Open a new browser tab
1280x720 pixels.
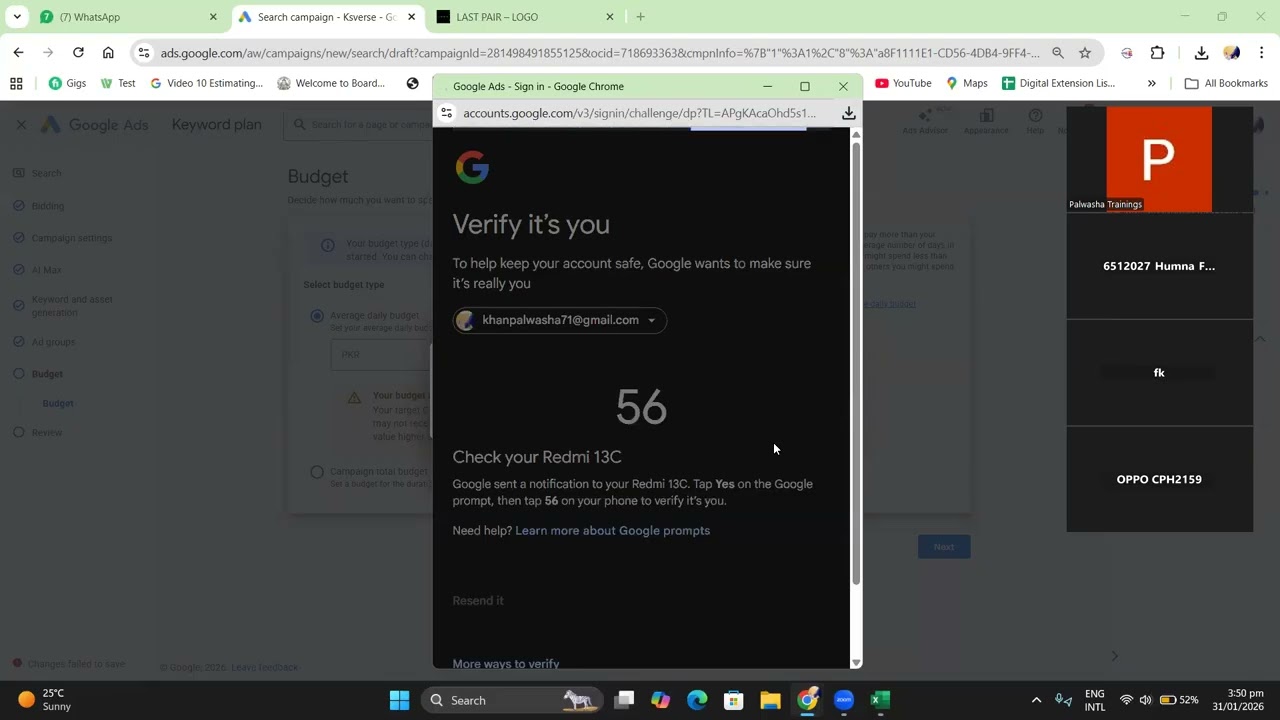coord(641,17)
